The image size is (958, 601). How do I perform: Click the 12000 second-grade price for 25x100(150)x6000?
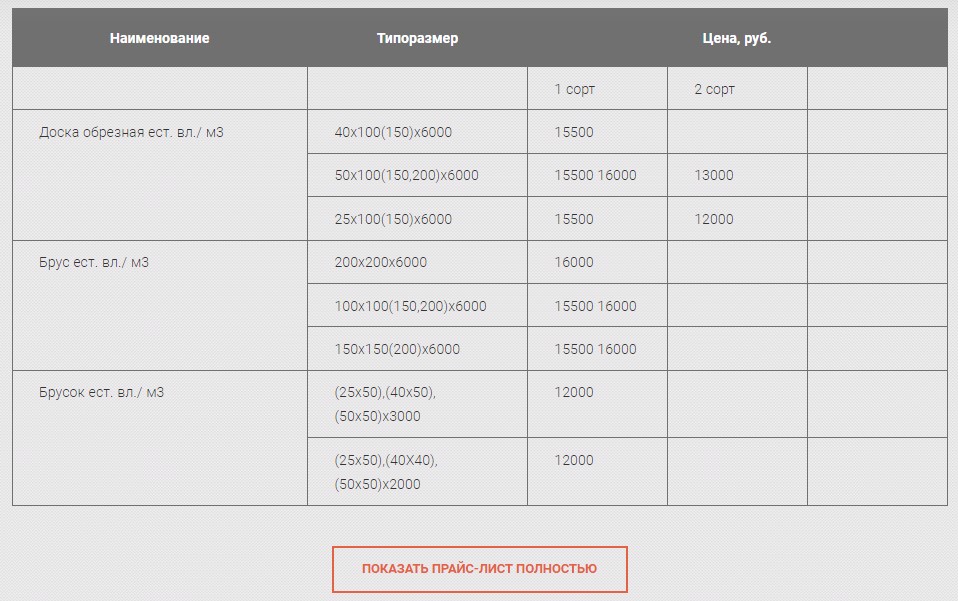(714, 219)
